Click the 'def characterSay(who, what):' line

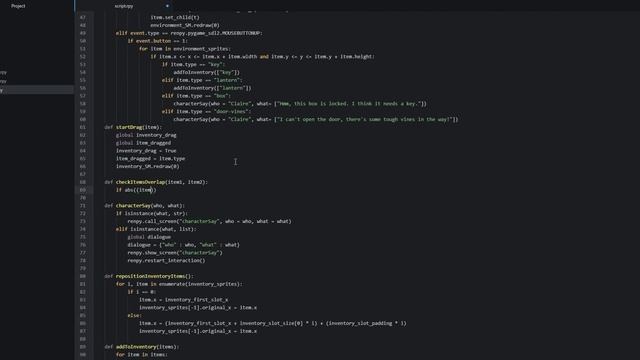click(144, 206)
